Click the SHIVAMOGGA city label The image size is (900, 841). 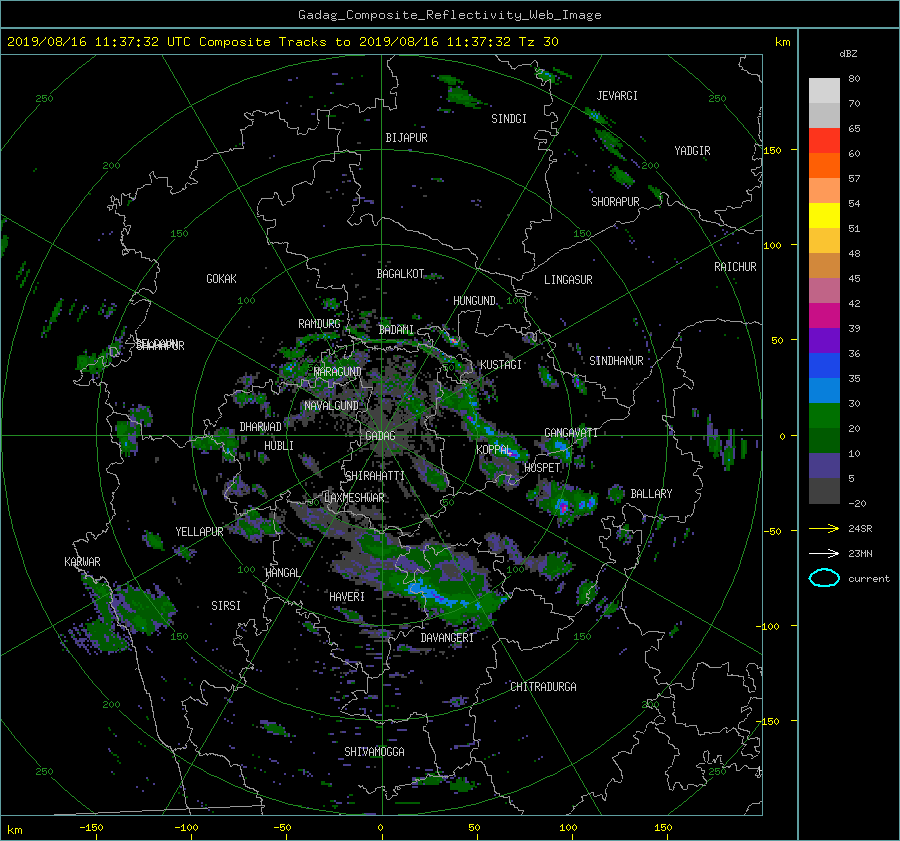tap(374, 752)
